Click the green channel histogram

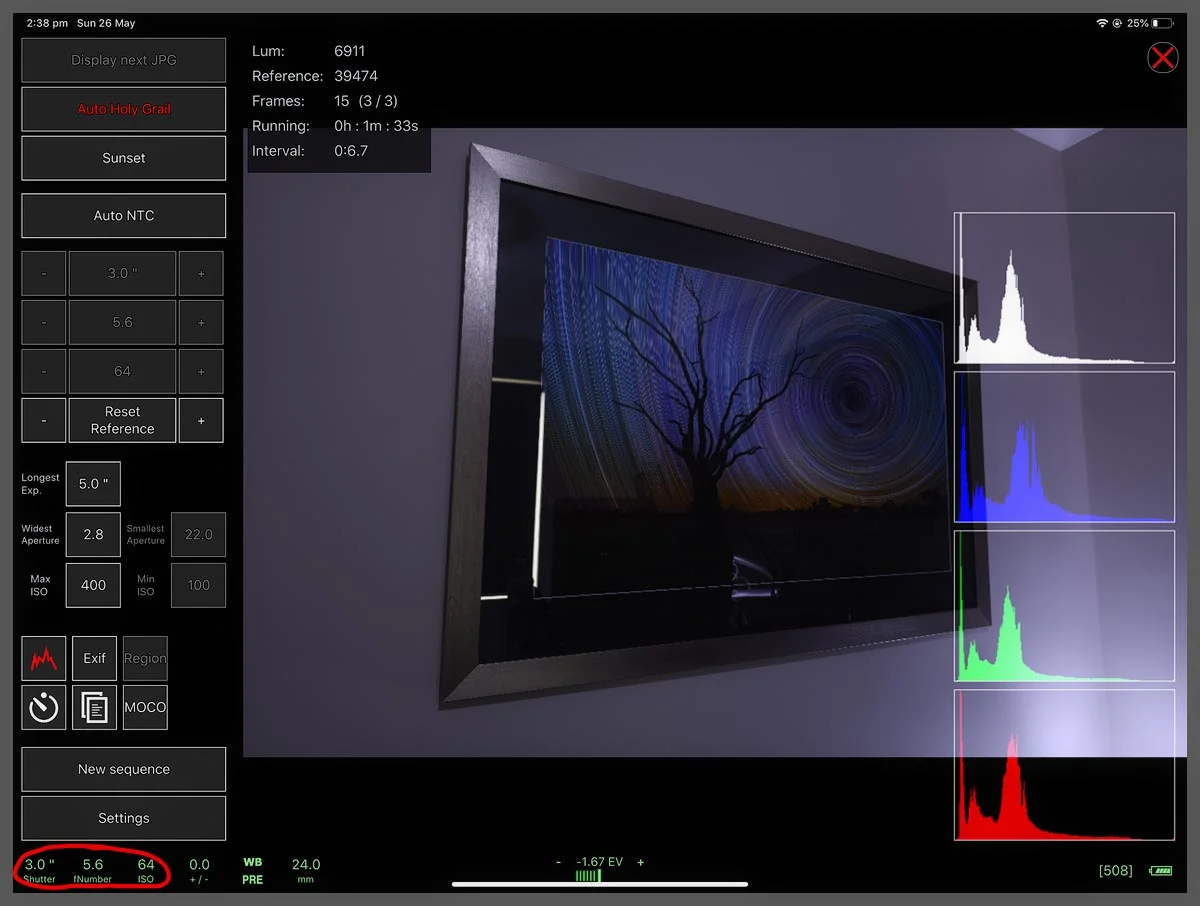click(x=1064, y=606)
